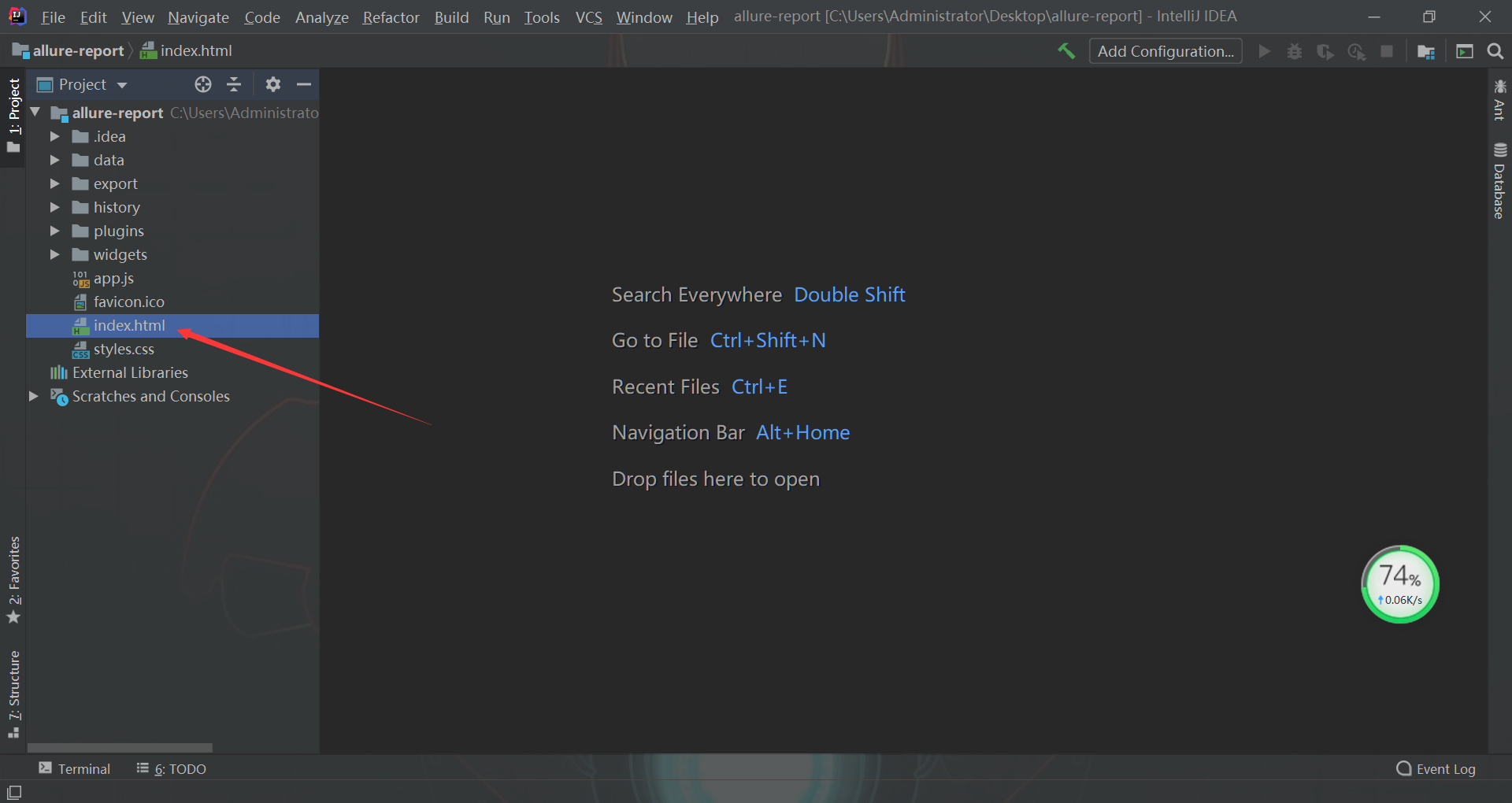Open the File menu
The width and height of the screenshot is (1512, 803).
coord(53,17)
